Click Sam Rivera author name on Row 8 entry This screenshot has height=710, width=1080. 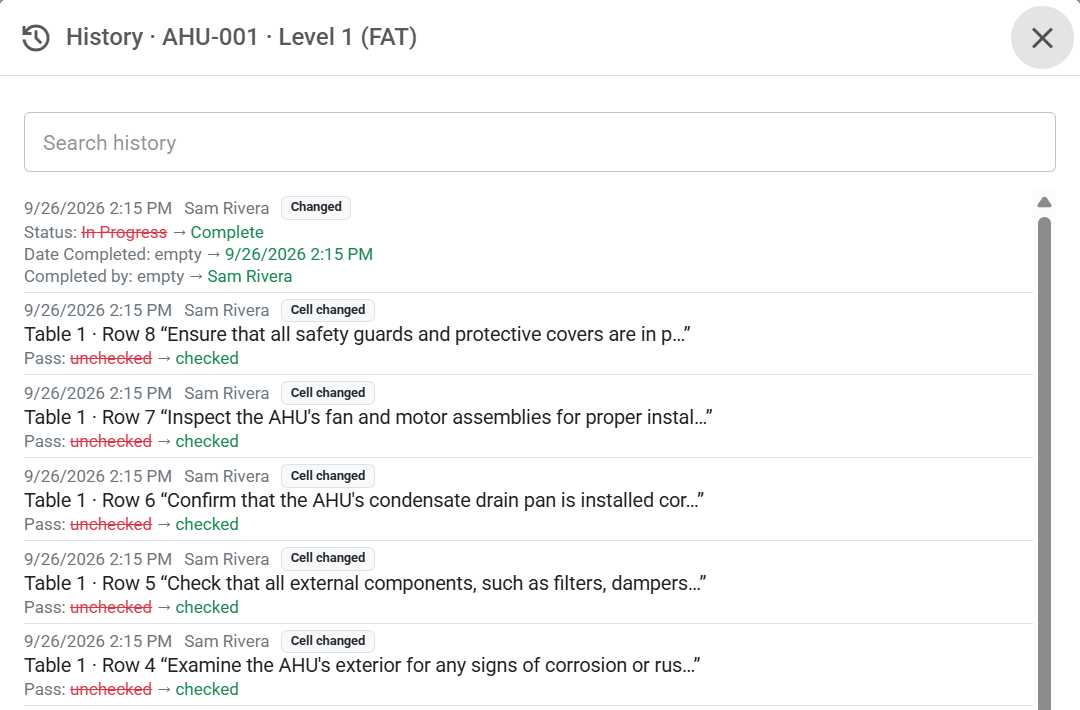(227, 311)
